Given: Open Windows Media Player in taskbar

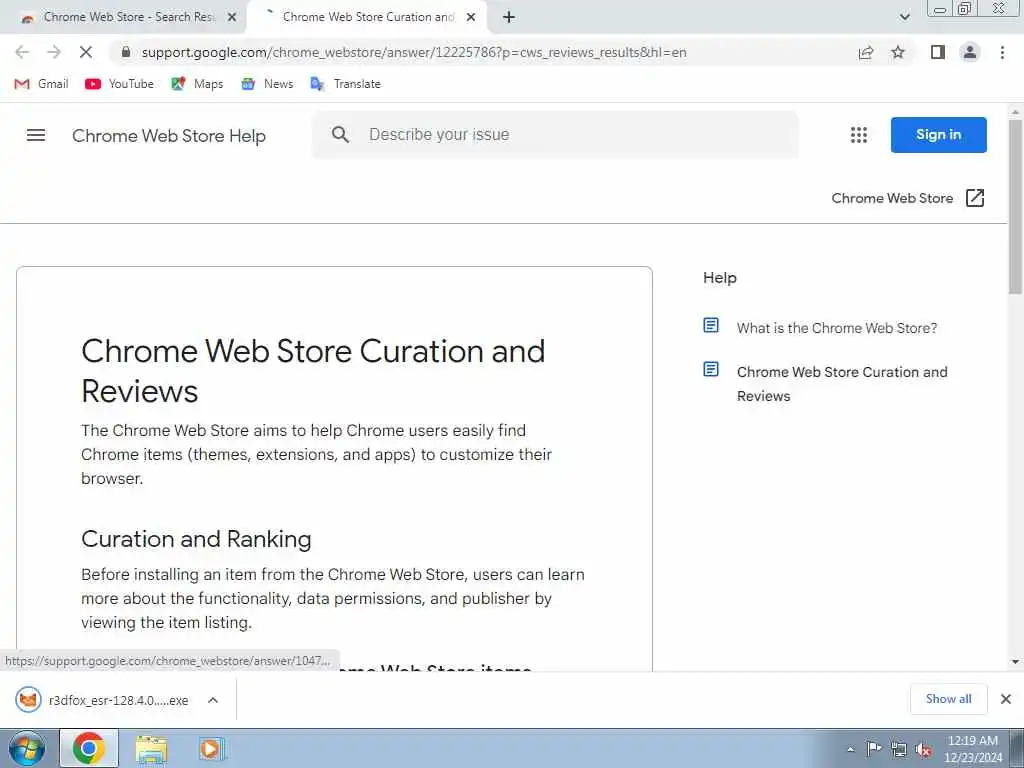Looking at the screenshot, I should click(211, 748).
